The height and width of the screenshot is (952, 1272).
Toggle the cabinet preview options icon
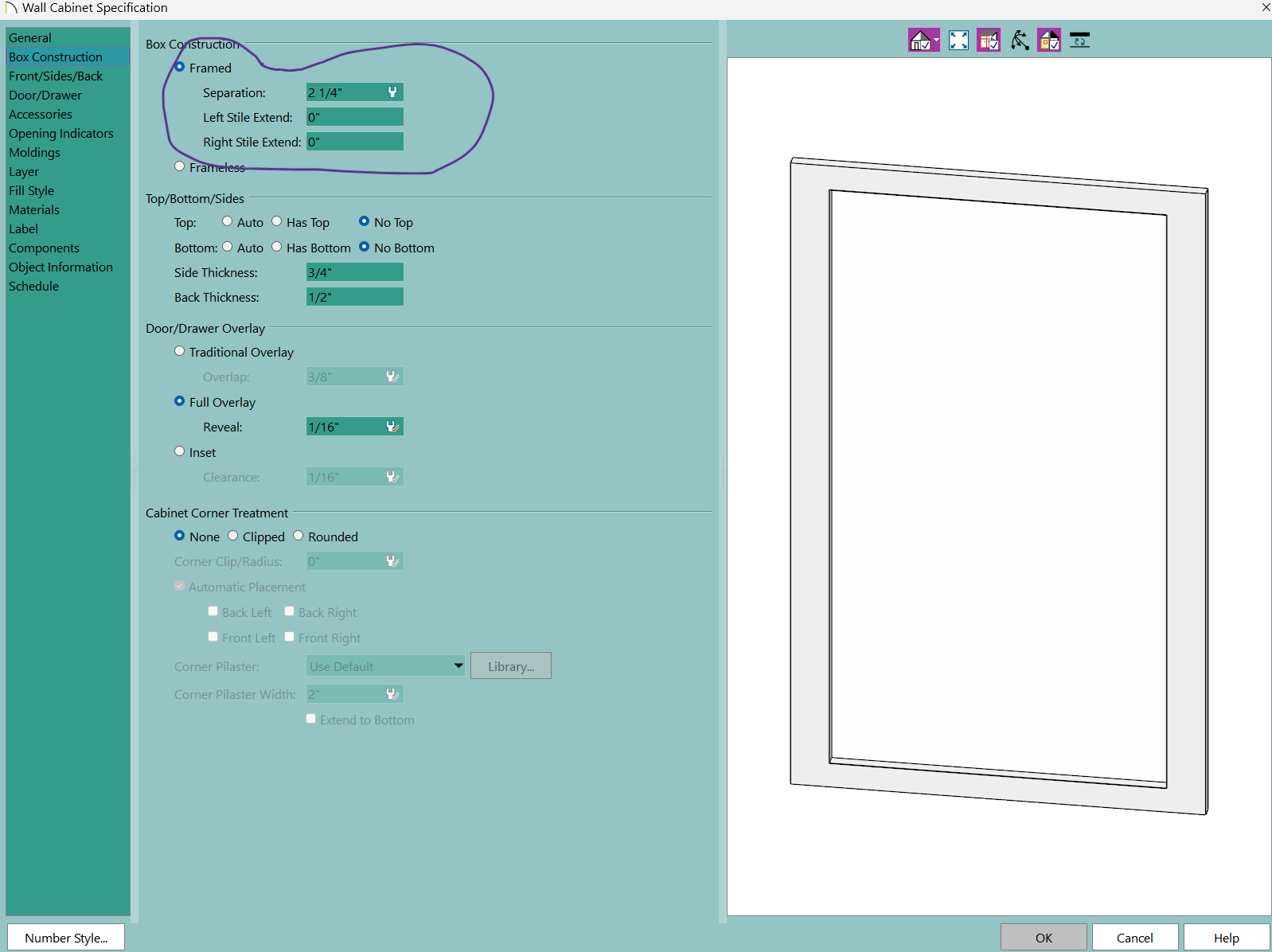[989, 40]
